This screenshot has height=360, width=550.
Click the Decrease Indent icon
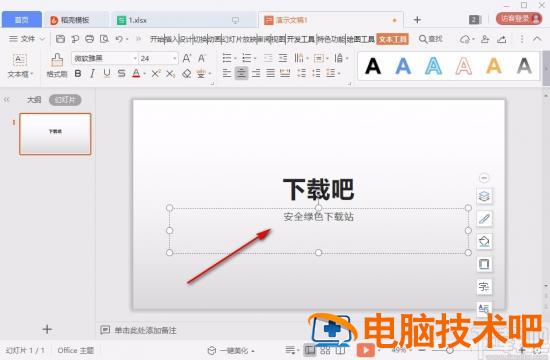pos(268,58)
